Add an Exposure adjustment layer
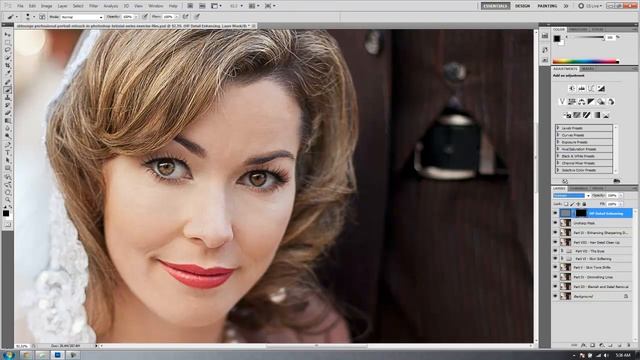Viewport: 640px width, 360px height. tap(601, 88)
